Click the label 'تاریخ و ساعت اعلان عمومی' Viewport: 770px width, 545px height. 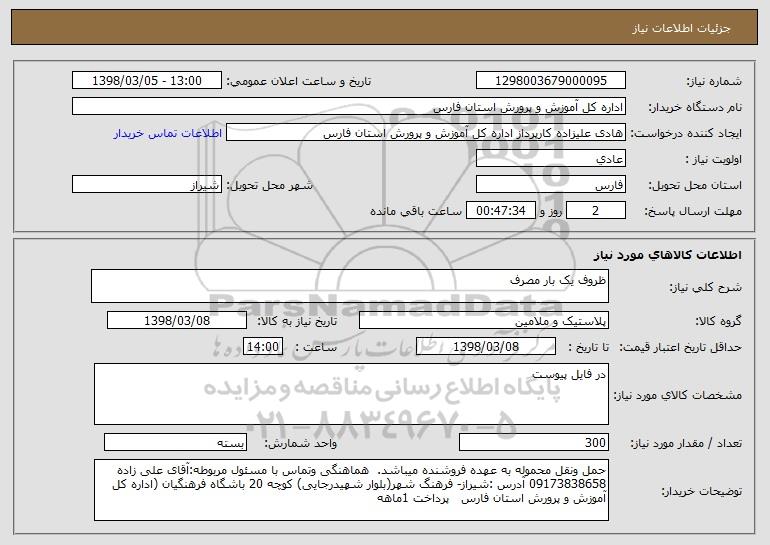coord(299,81)
